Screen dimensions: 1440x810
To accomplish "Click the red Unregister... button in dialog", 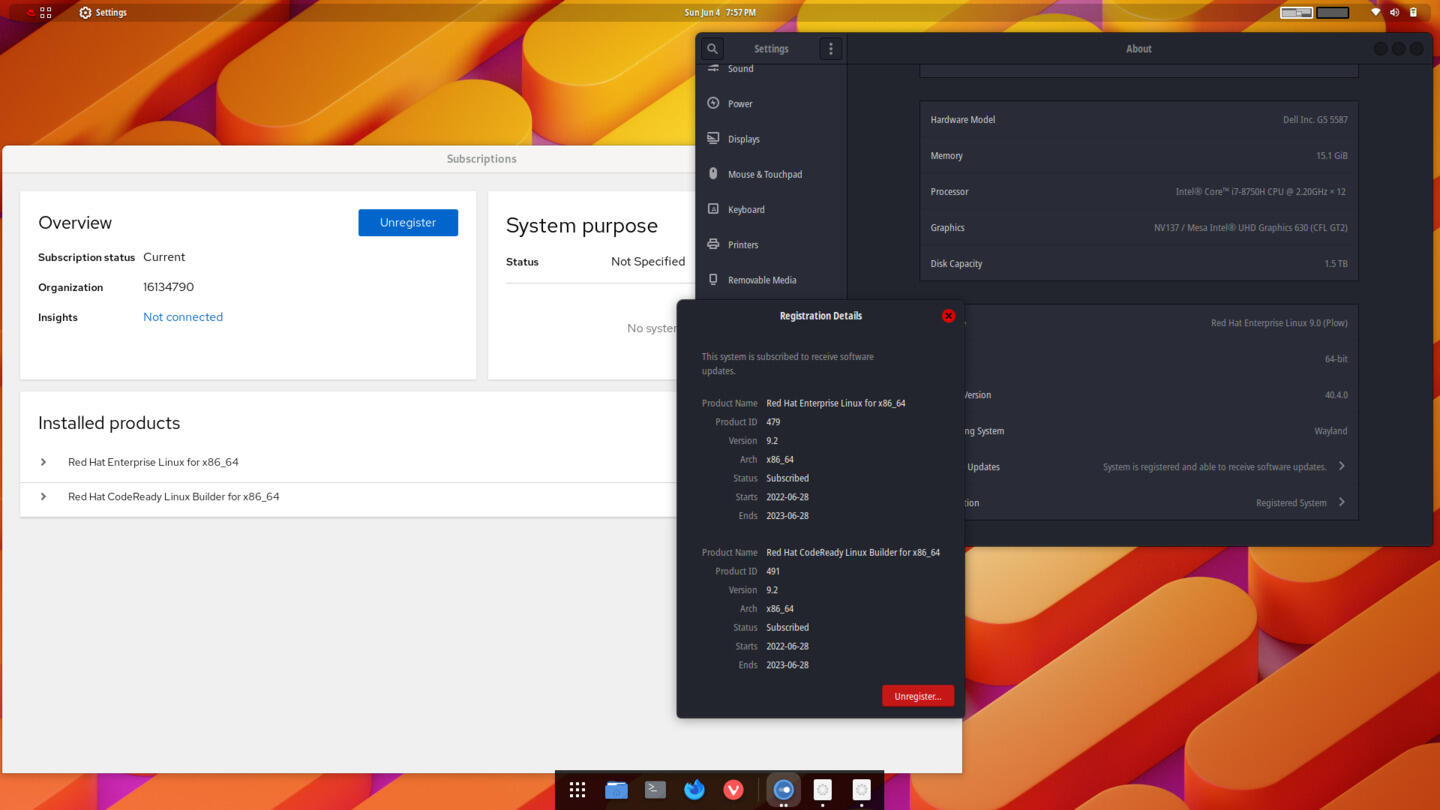I will pos(918,696).
